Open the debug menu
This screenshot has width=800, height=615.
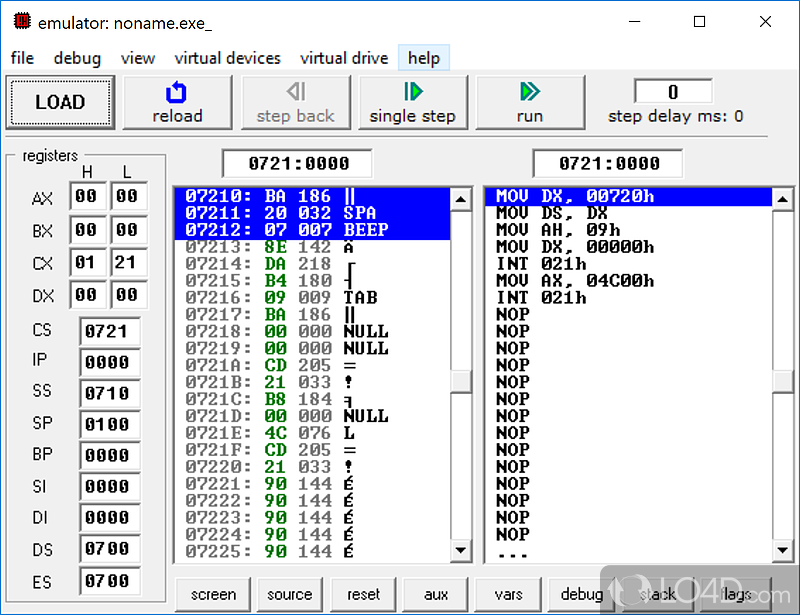pyautogui.click(x=77, y=58)
